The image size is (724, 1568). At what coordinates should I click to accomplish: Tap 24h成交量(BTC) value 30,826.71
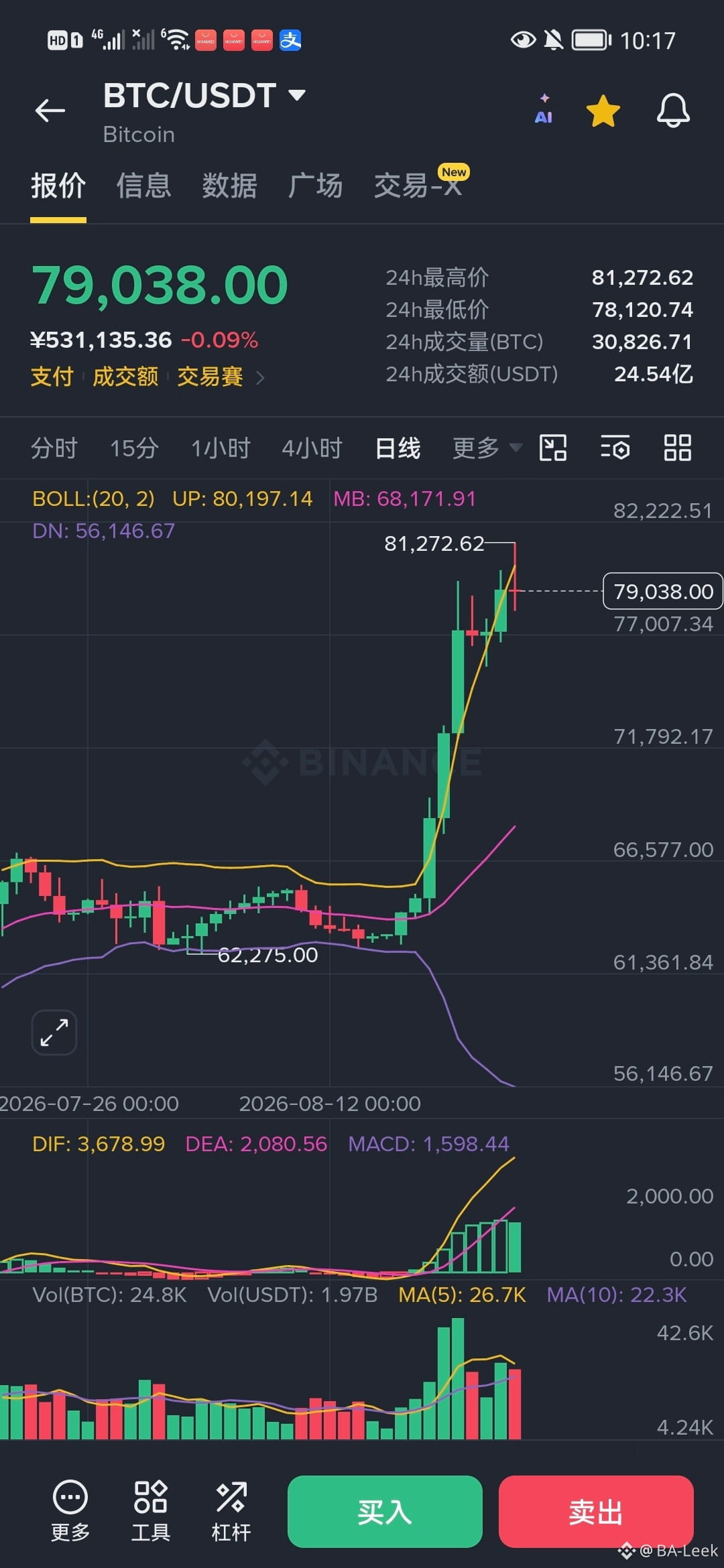point(642,342)
